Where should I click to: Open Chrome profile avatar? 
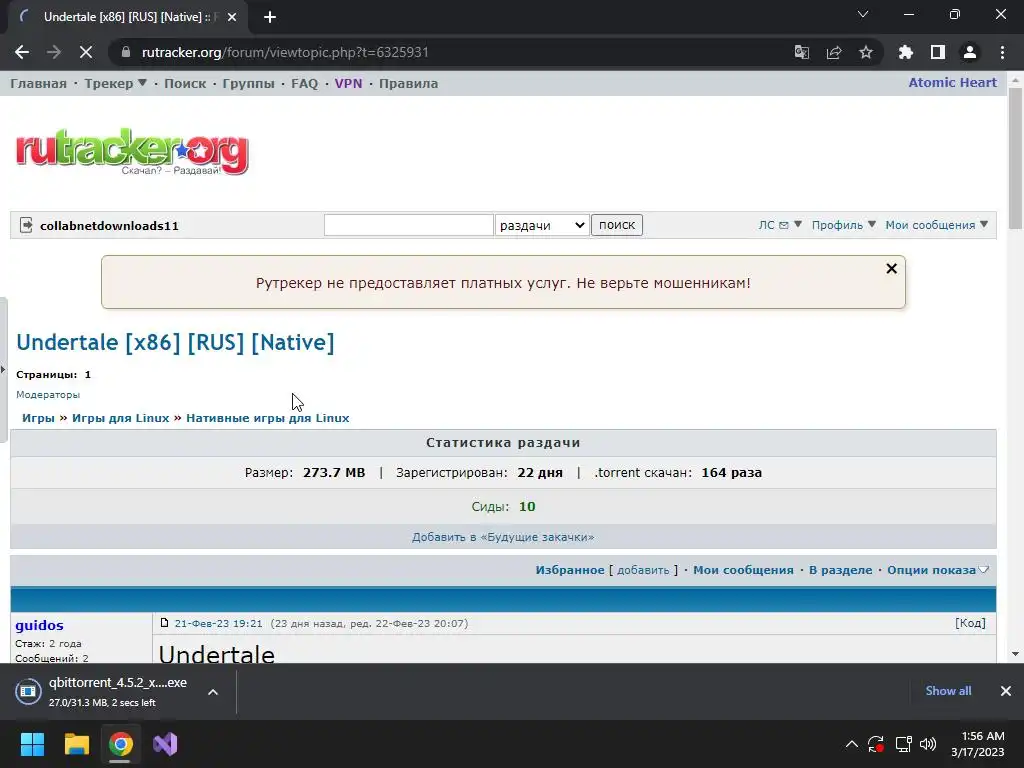[970, 52]
